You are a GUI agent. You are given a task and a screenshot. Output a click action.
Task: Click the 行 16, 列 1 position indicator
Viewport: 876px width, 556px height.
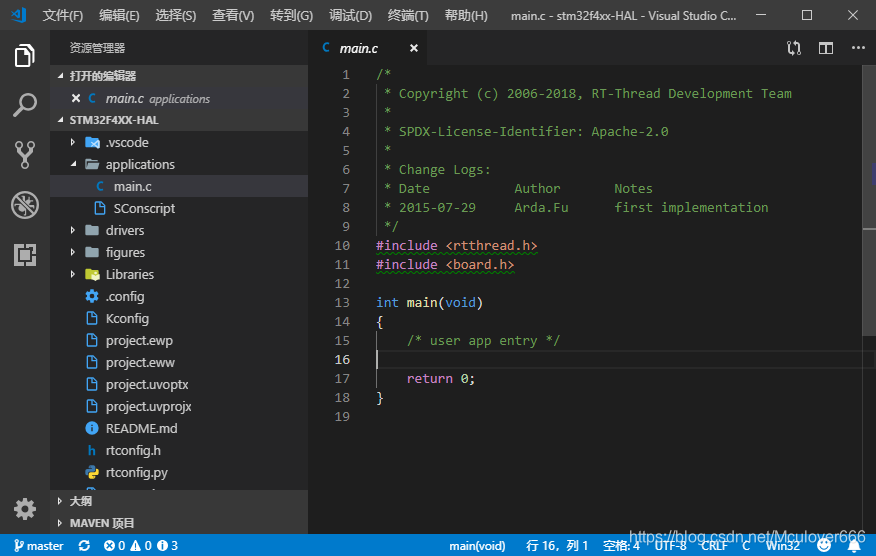click(x=557, y=546)
